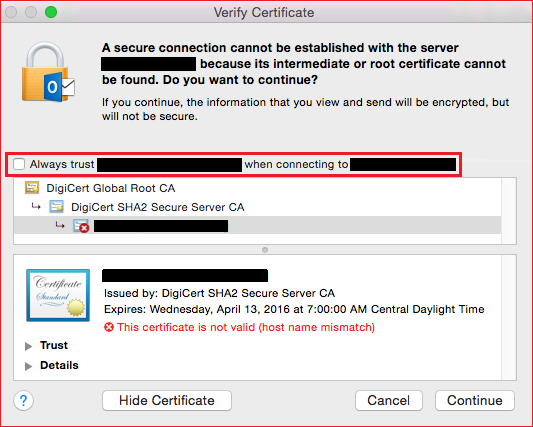This screenshot has height=427, width=533.
Task: Click the red error icon beside not valid message
Action: (109, 327)
